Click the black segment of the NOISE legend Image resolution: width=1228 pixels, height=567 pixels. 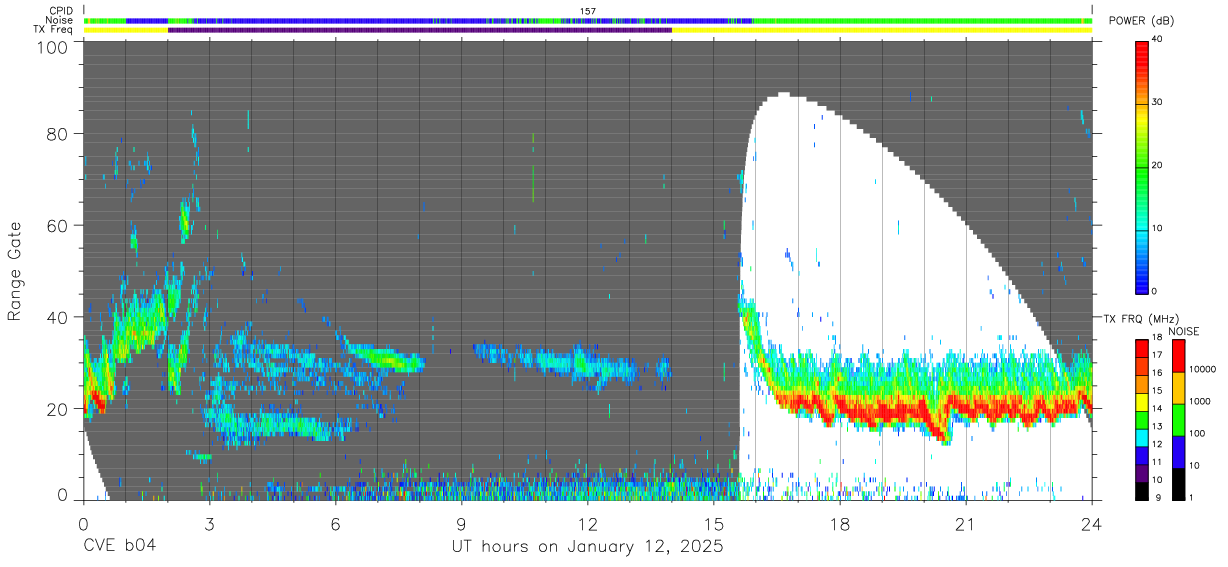click(1179, 484)
